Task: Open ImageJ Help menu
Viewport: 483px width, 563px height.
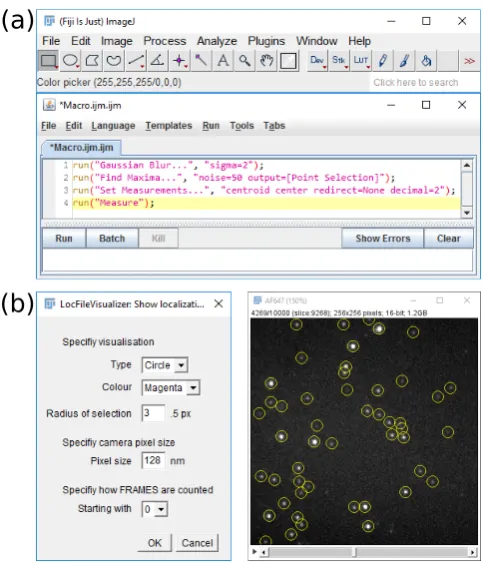Action: click(359, 41)
